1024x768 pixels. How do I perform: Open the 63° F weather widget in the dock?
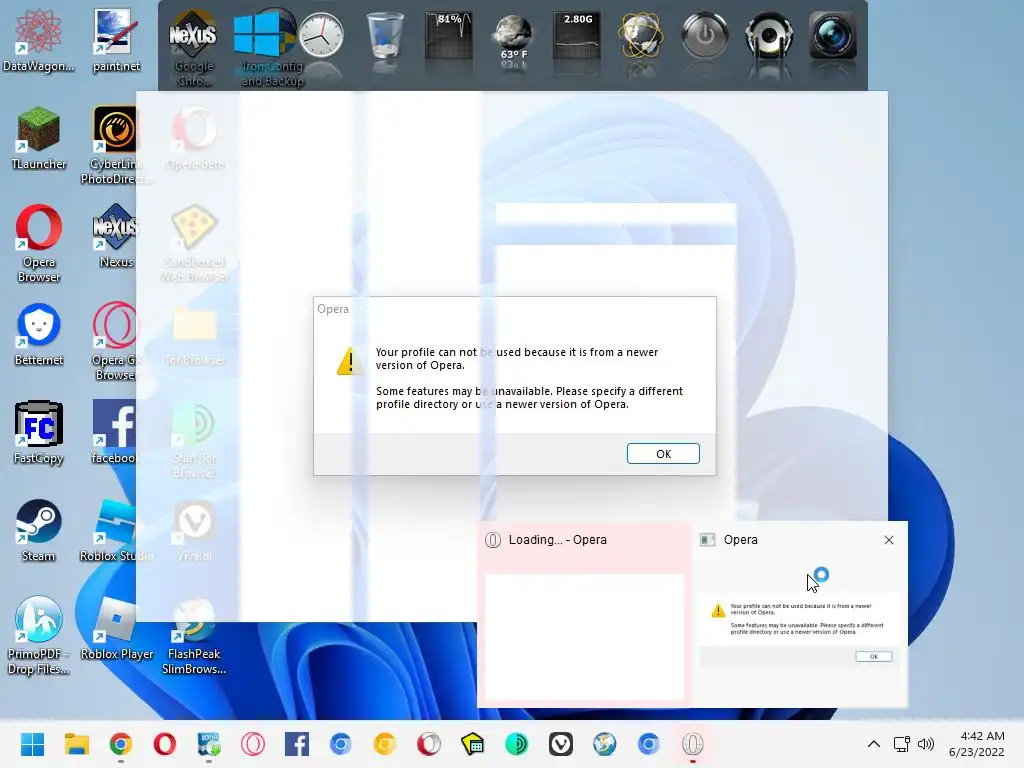click(x=513, y=39)
